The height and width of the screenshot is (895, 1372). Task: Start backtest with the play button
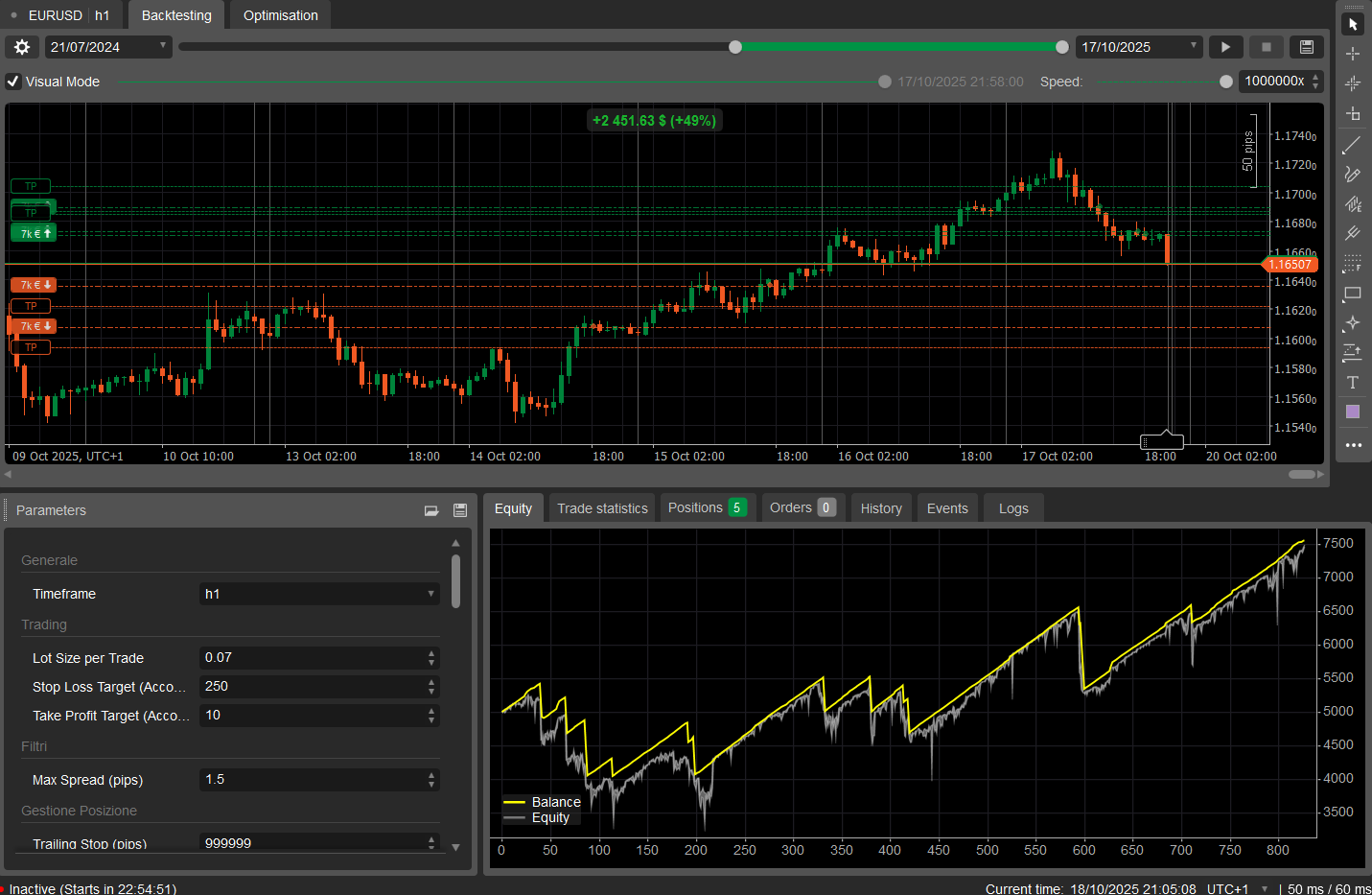(1225, 47)
